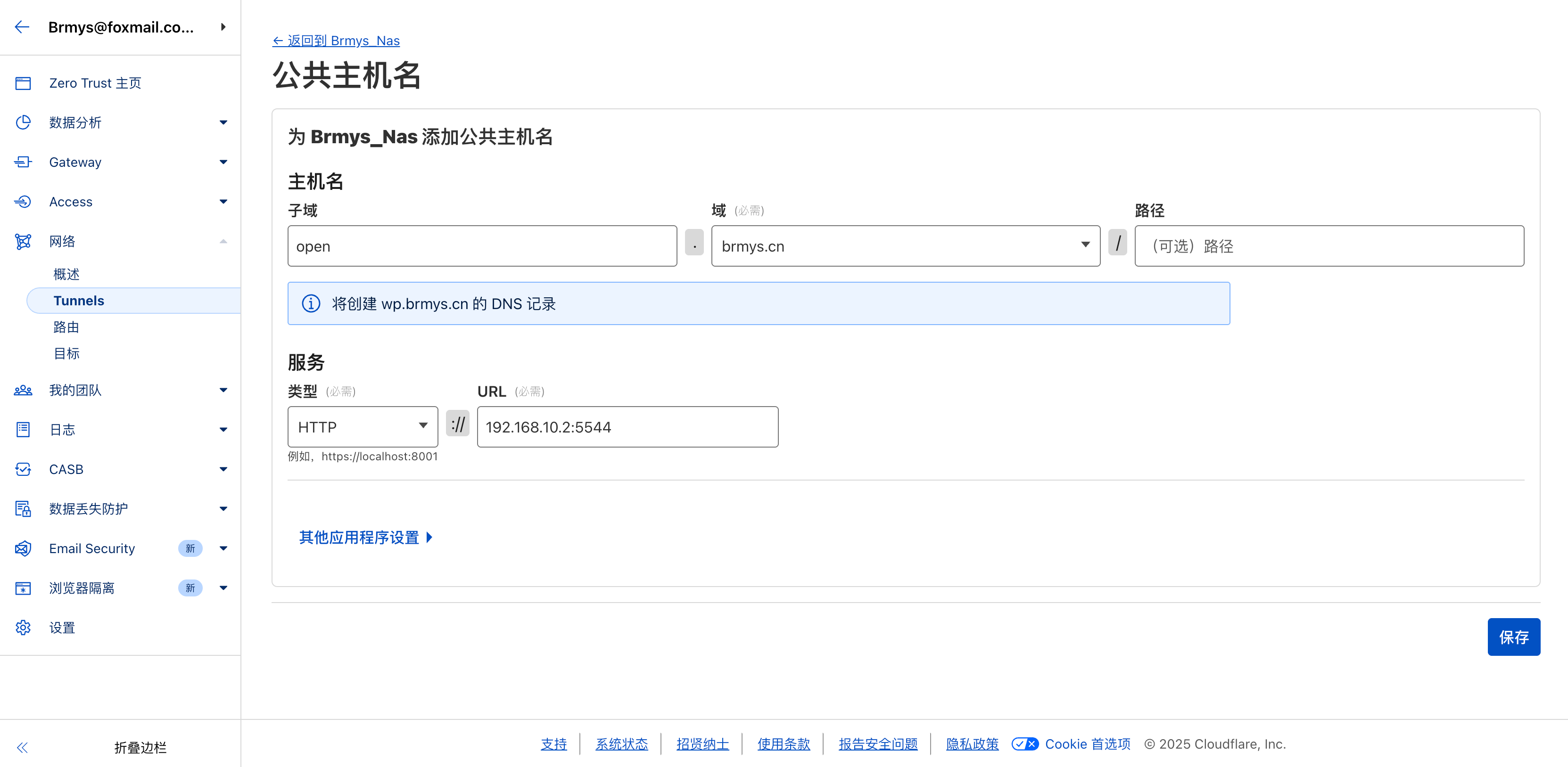
Task: Open the system status footer link
Action: 621,744
